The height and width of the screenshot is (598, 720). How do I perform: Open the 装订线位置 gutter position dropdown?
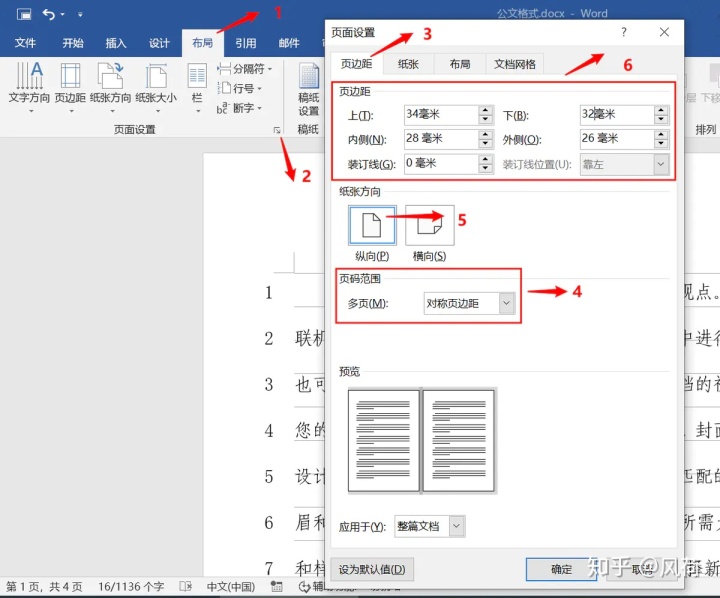coord(624,164)
